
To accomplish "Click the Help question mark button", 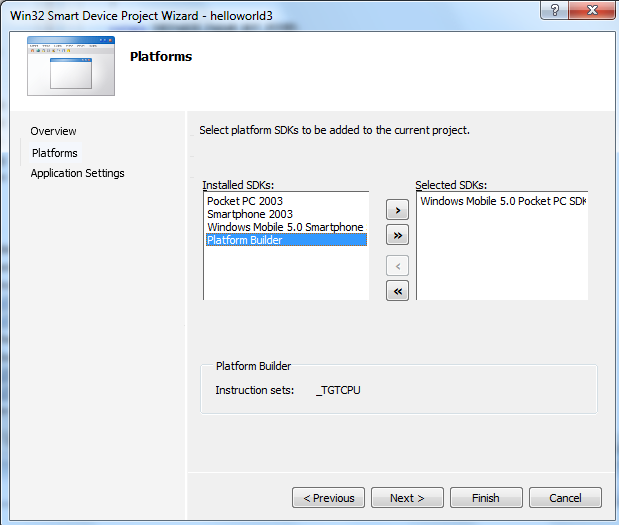I will (x=555, y=10).
